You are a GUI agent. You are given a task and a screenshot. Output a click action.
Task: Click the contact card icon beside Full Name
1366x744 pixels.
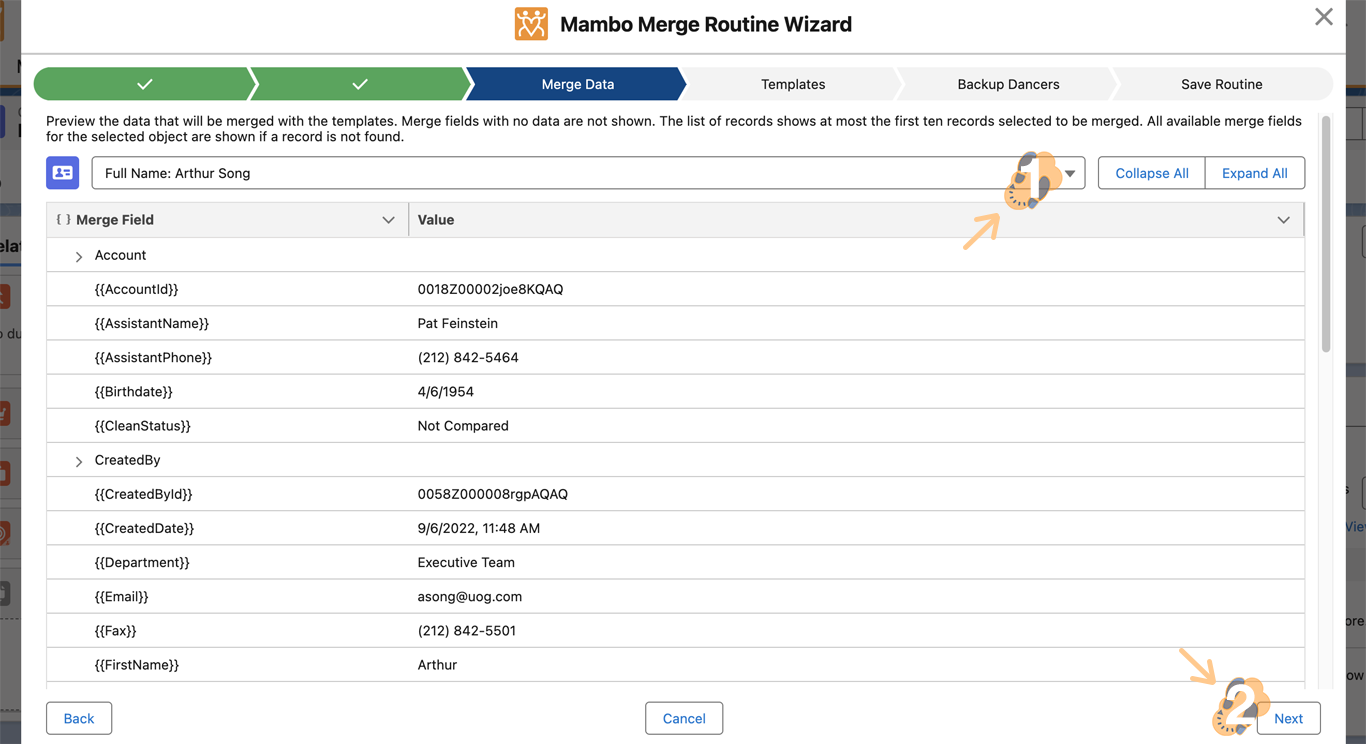62,173
